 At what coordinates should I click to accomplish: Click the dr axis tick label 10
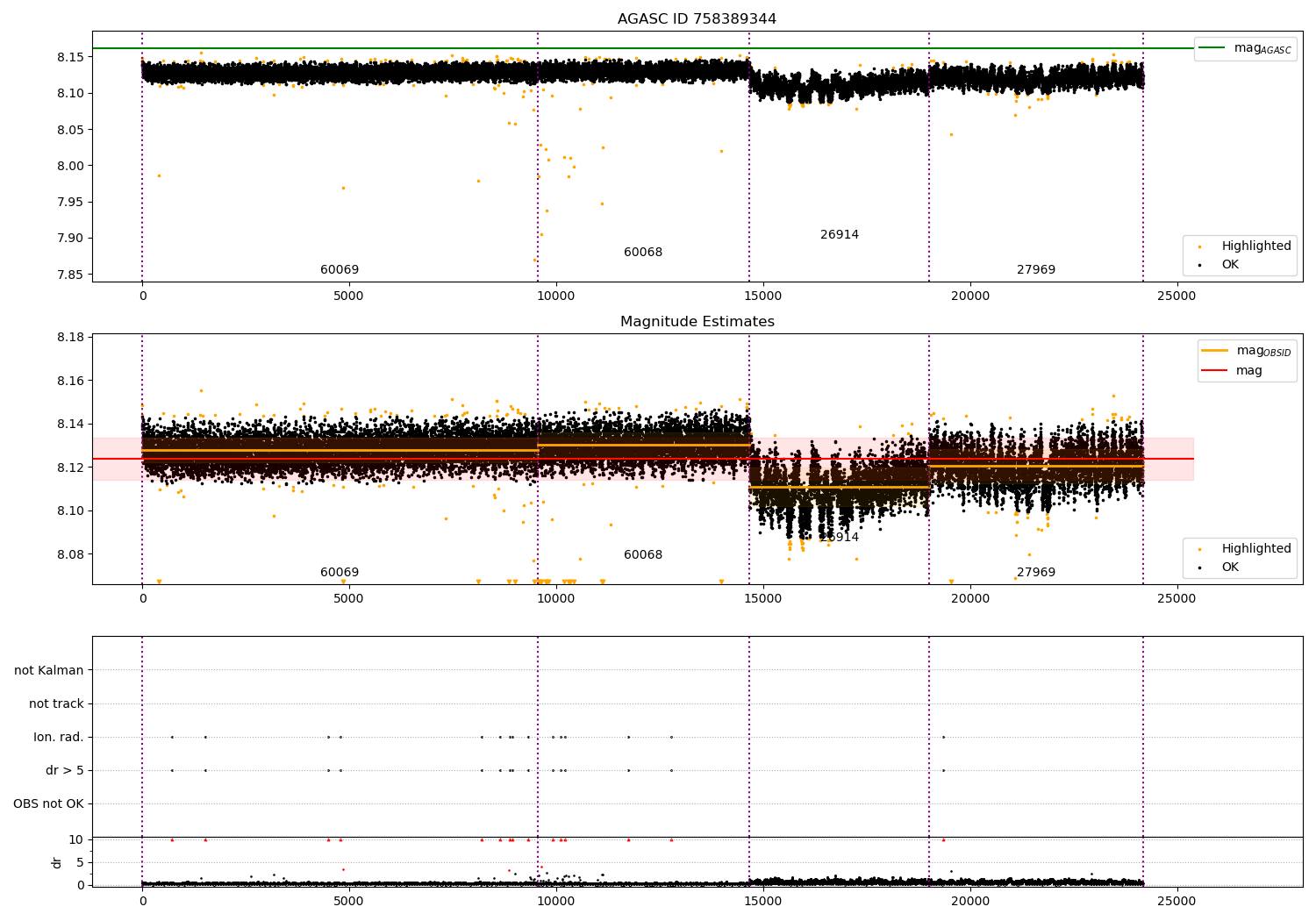76,839
